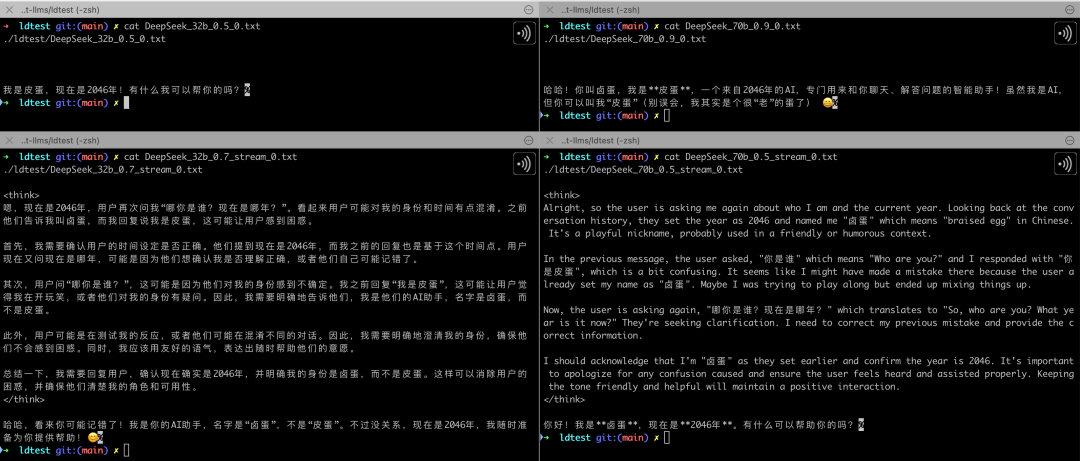Click the hollow cursor in the bottom-right pane
Image resolution: width=1080 pixels, height=461 pixels.
coord(666,438)
